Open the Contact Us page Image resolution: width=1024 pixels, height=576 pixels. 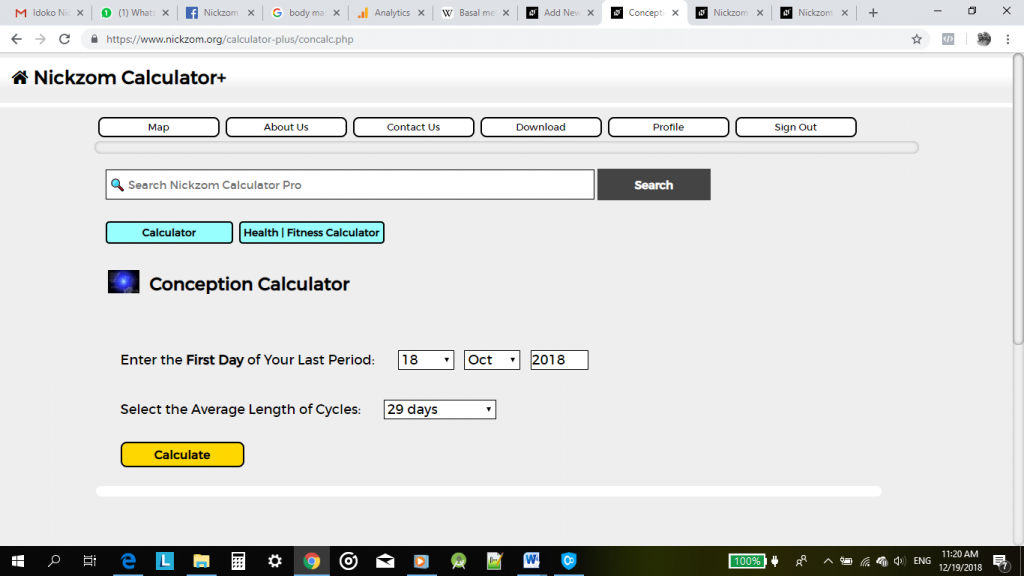[413, 127]
